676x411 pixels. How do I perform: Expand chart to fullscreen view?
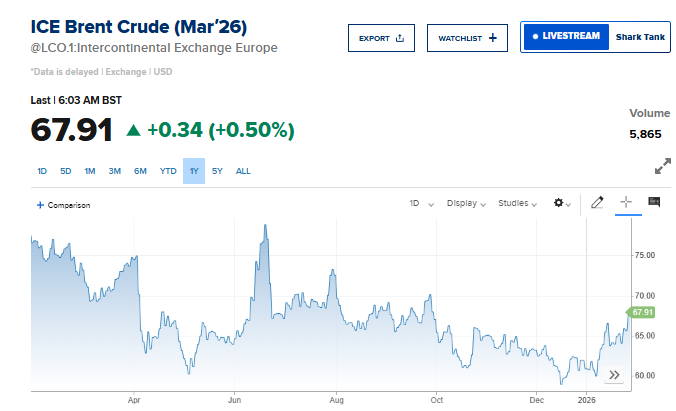pos(662,165)
